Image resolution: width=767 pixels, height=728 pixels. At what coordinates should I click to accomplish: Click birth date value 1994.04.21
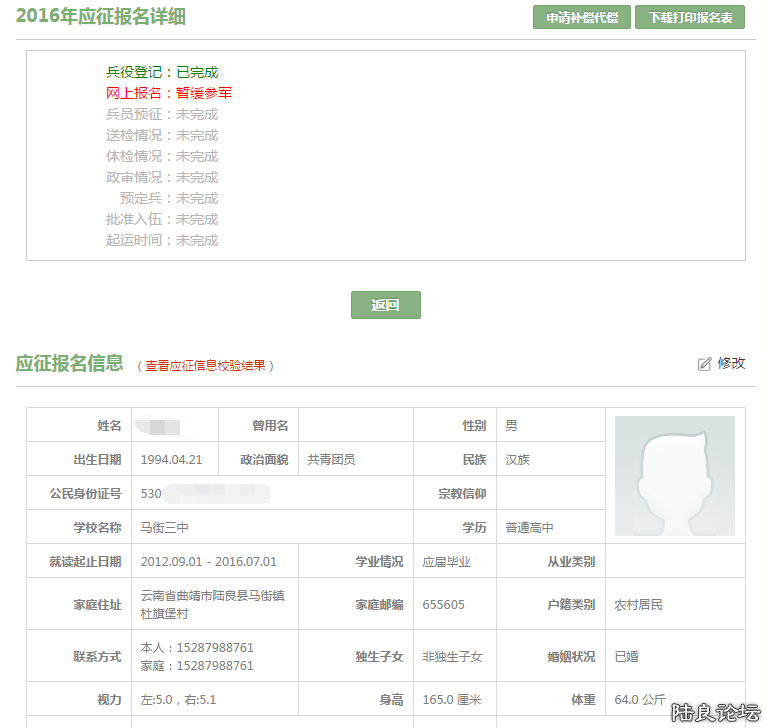(171, 459)
